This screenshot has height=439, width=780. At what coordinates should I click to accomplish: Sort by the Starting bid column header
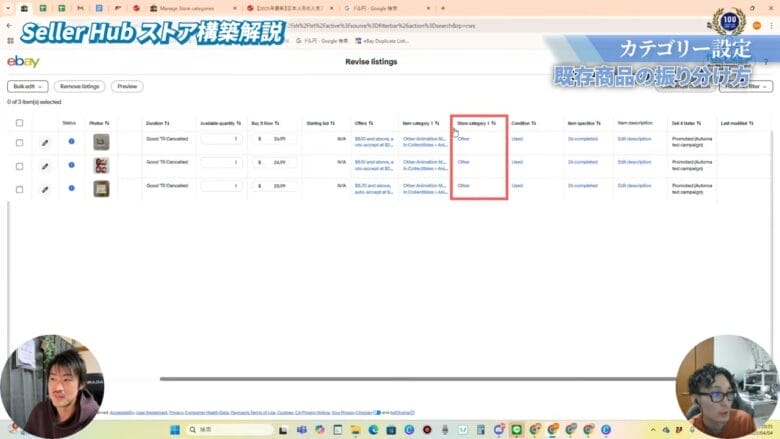[320, 123]
